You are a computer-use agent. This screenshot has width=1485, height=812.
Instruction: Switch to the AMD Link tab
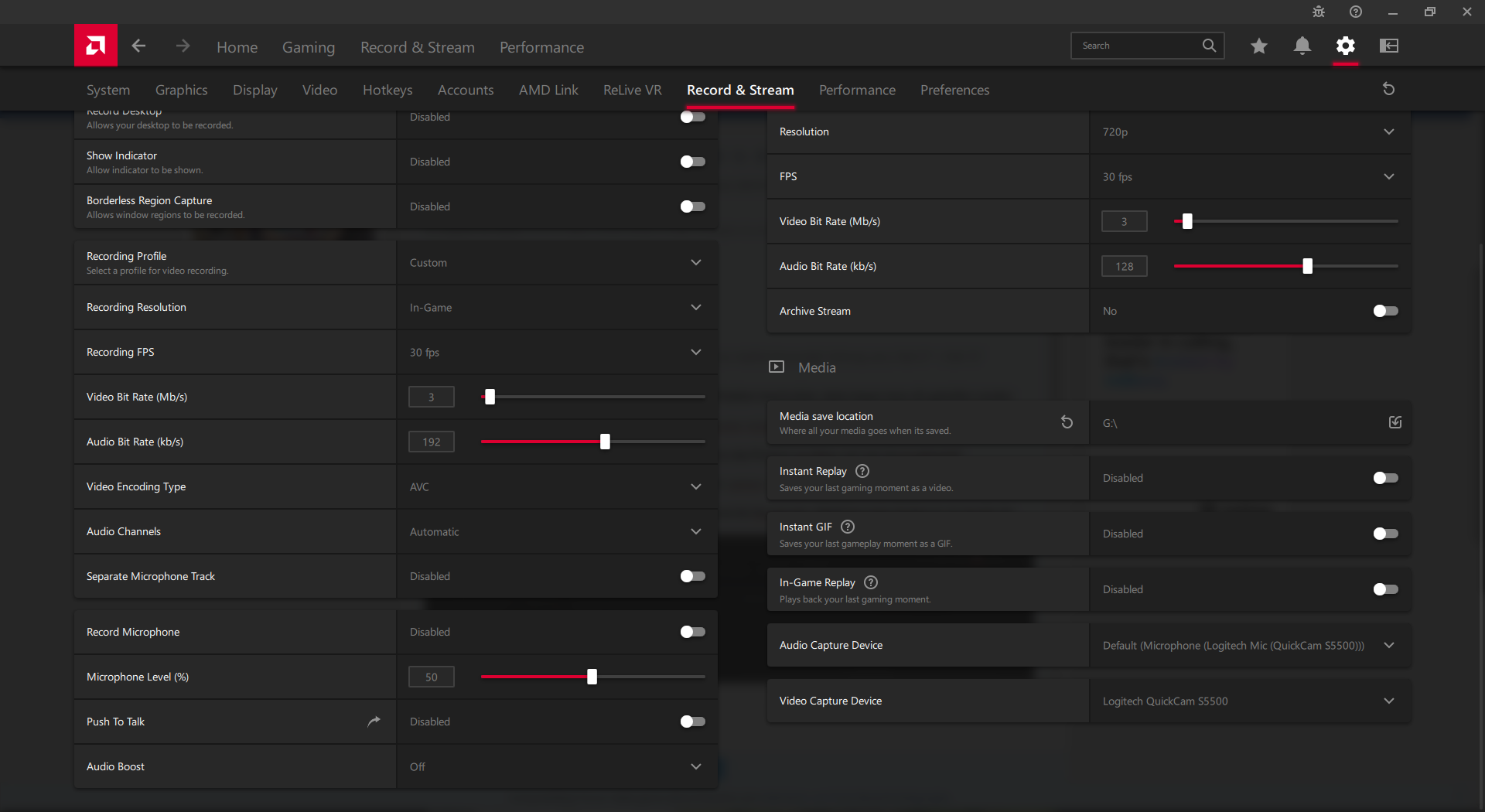(548, 90)
